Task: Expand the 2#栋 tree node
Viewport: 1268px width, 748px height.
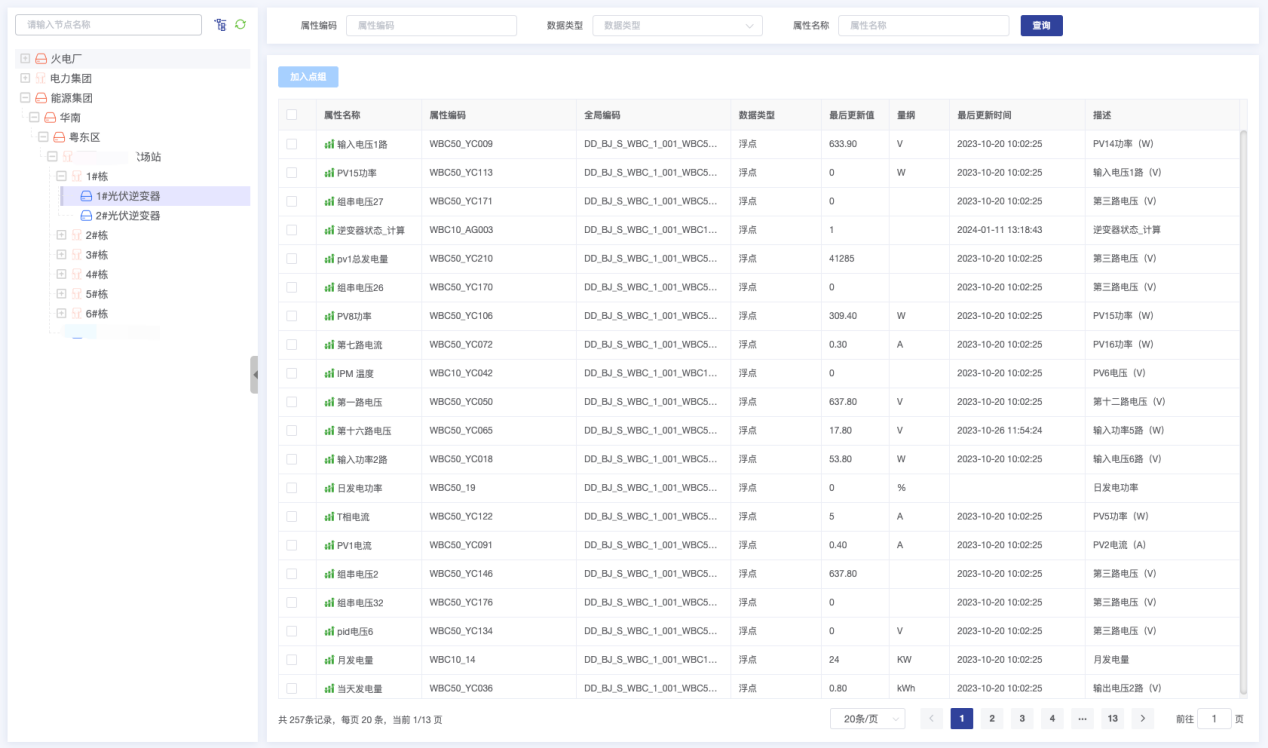Action: (61, 235)
